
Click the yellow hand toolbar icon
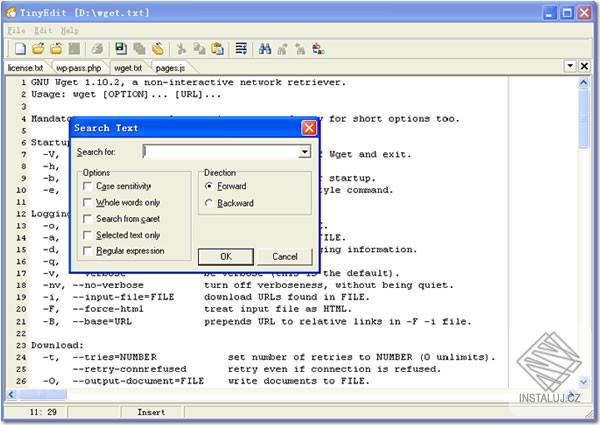158,49
